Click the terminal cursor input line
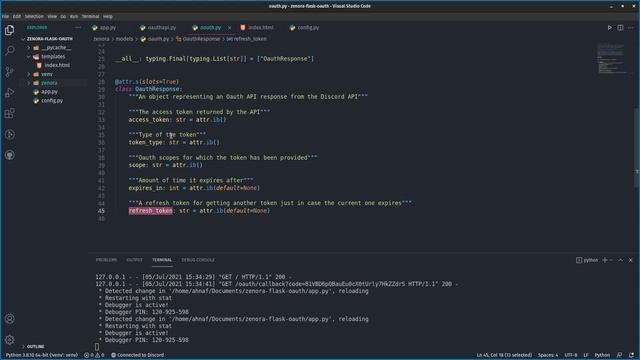Viewport: 640px width, 360px height. (97, 347)
